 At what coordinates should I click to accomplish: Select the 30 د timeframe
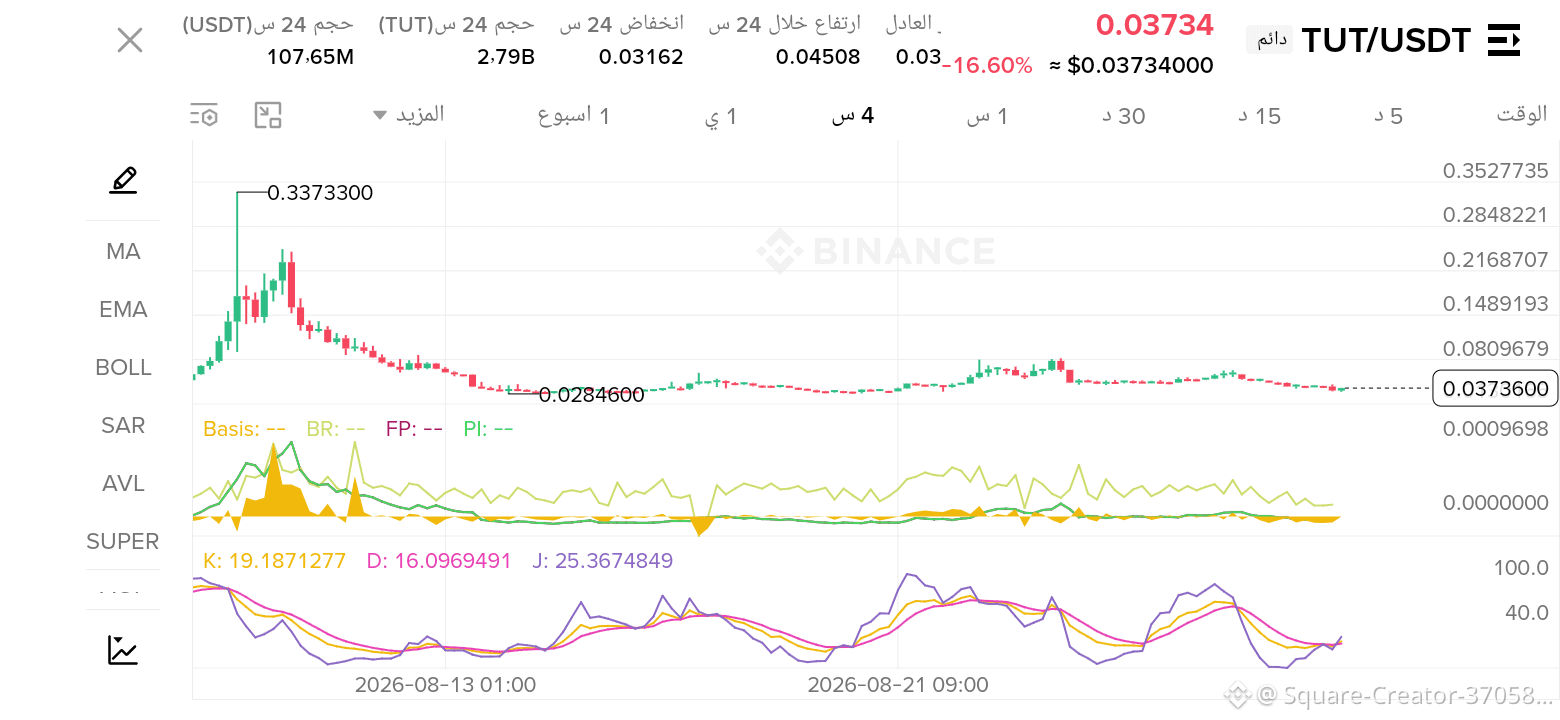[x=1124, y=116]
